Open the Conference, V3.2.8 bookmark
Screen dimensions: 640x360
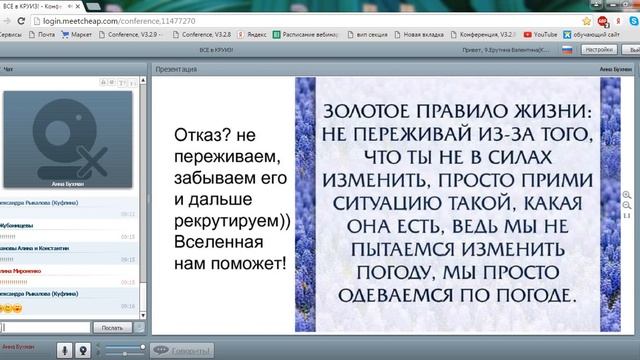(x=202, y=35)
